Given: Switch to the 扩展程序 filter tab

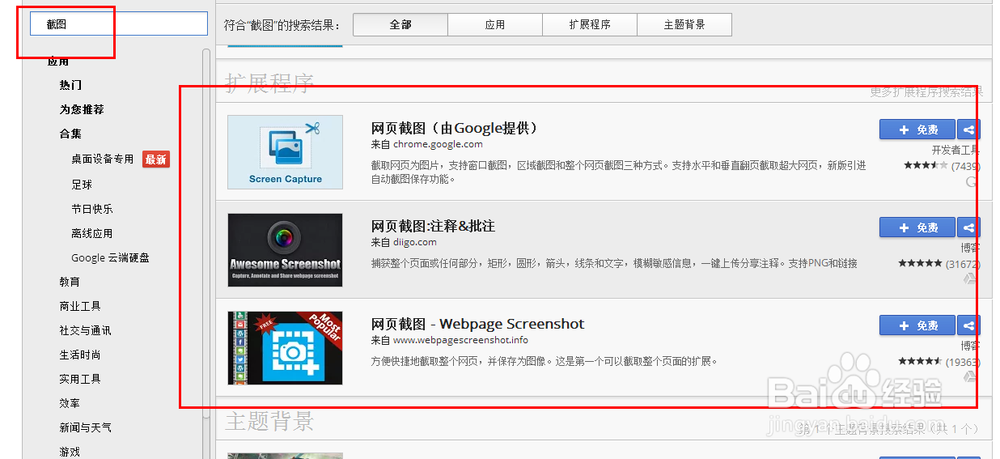Looking at the screenshot, I should [590, 25].
